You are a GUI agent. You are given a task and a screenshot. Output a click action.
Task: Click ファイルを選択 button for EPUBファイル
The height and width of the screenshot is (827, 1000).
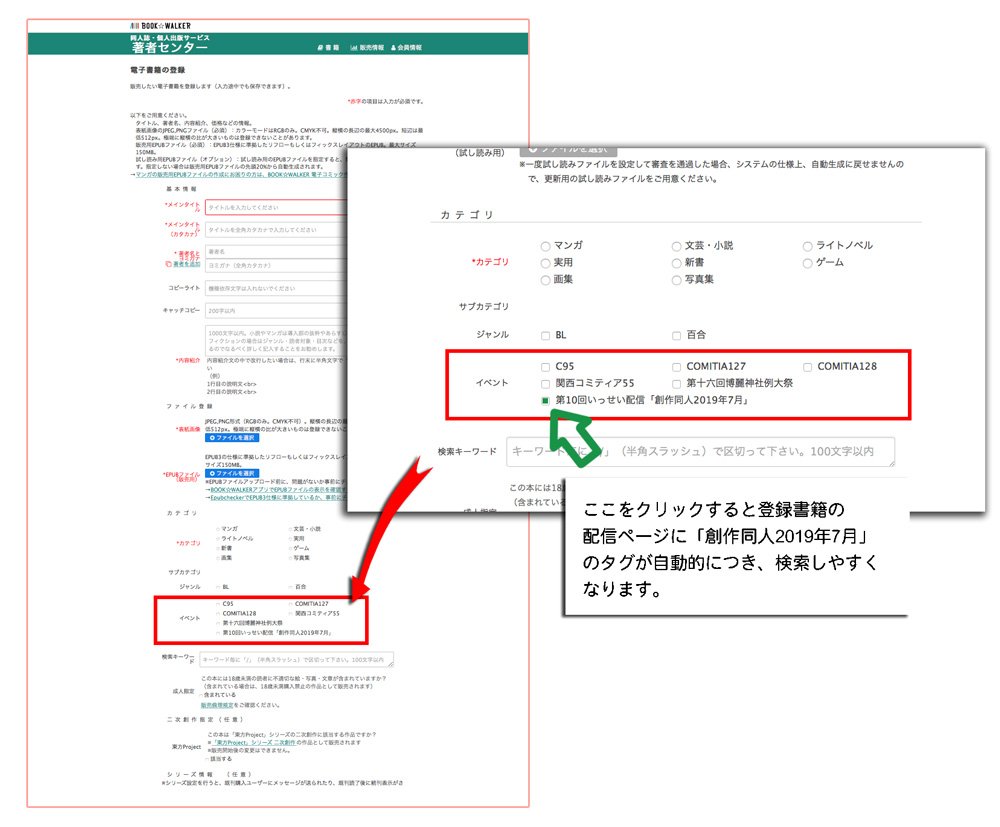tap(232, 473)
